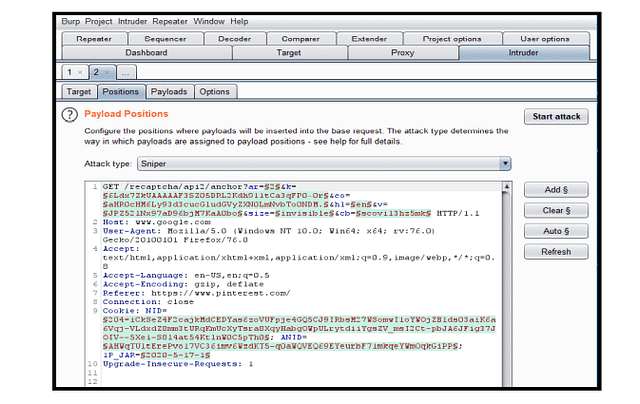Click the Cookie: NID header line
The image size is (640, 404).
click(135, 311)
